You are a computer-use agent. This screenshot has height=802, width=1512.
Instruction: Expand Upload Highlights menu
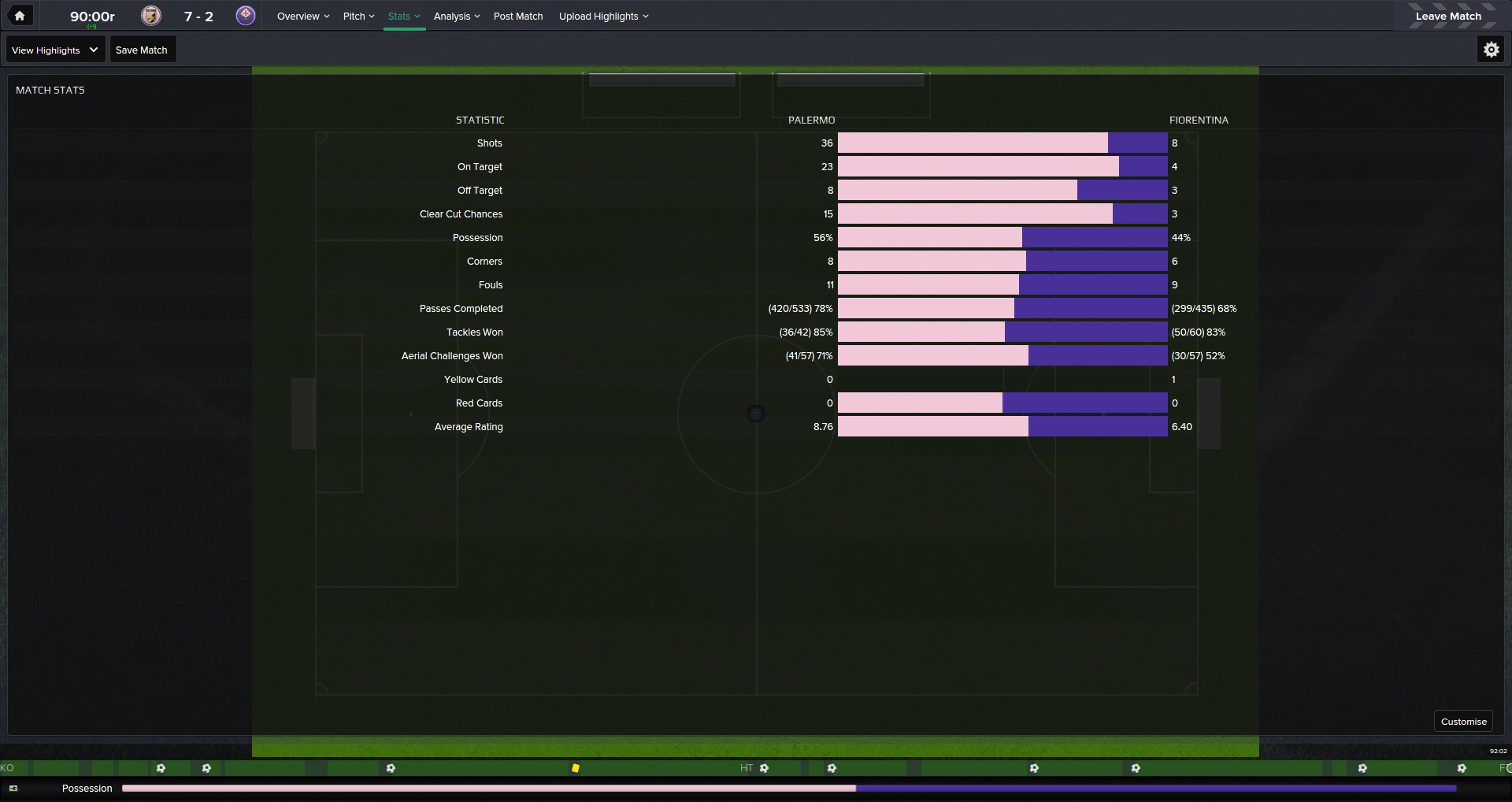coord(603,17)
